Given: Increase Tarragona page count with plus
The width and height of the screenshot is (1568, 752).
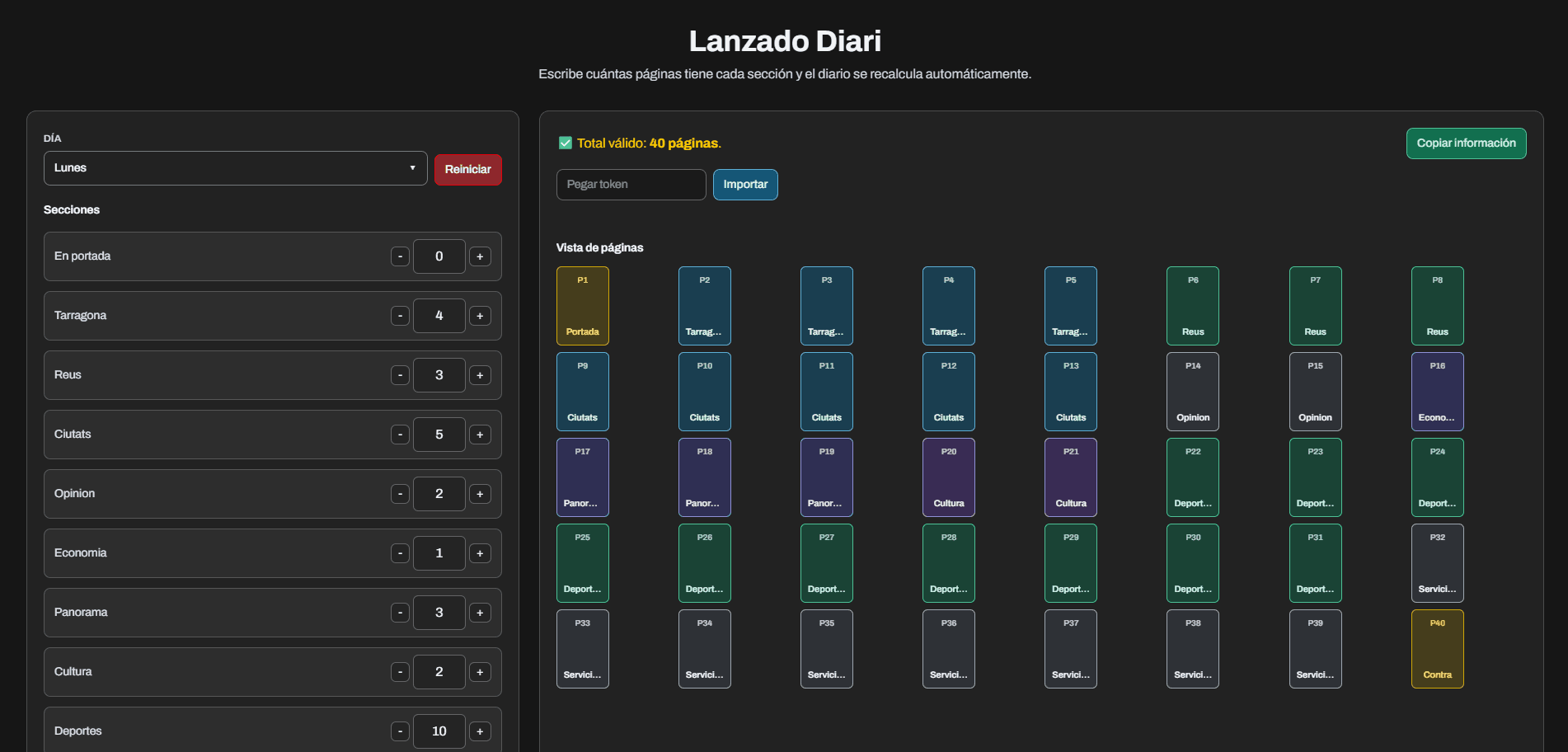Looking at the screenshot, I should [x=480, y=316].
